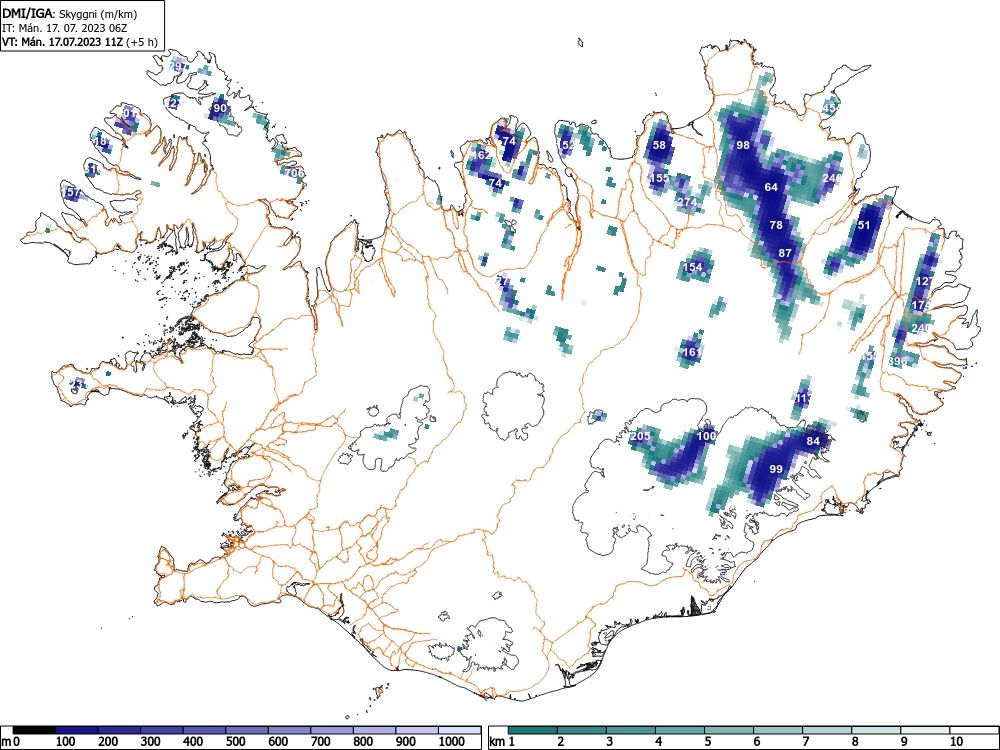Image resolution: width=1000 pixels, height=750 pixels.
Task: Pick the dark teal swatch above km 1
Action: (533, 730)
